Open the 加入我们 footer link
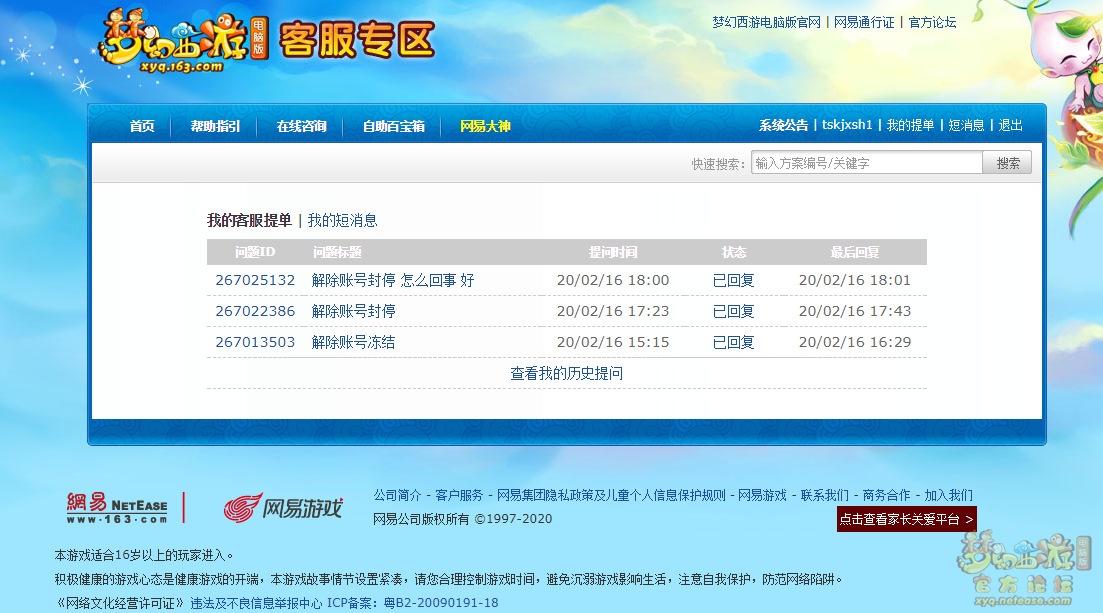This screenshot has width=1103, height=613. [x=948, y=495]
